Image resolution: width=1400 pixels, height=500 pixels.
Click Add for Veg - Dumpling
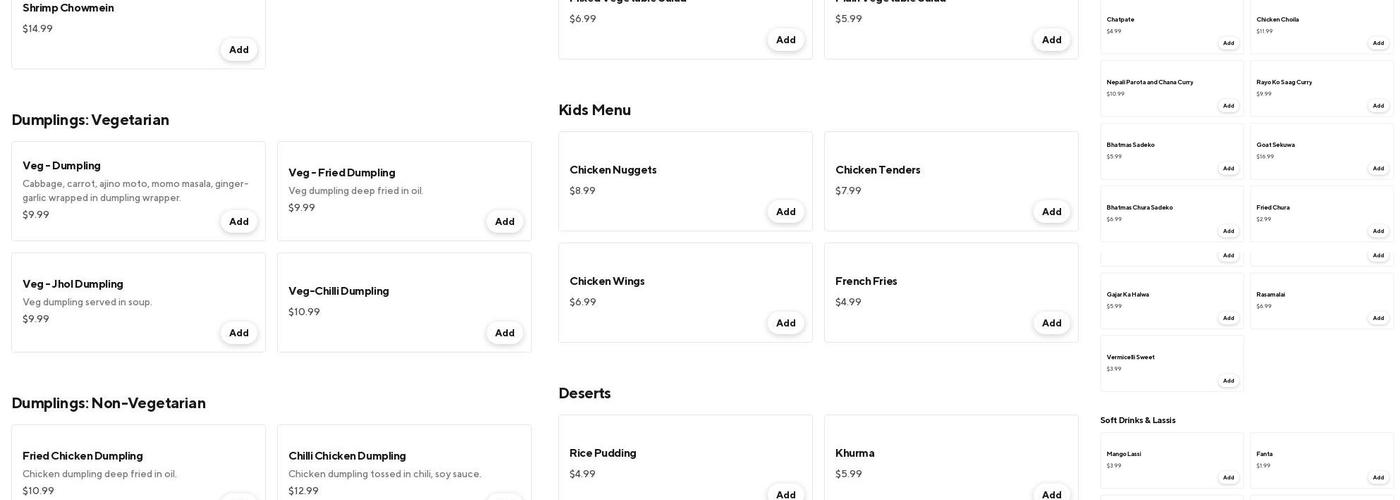tap(238, 222)
